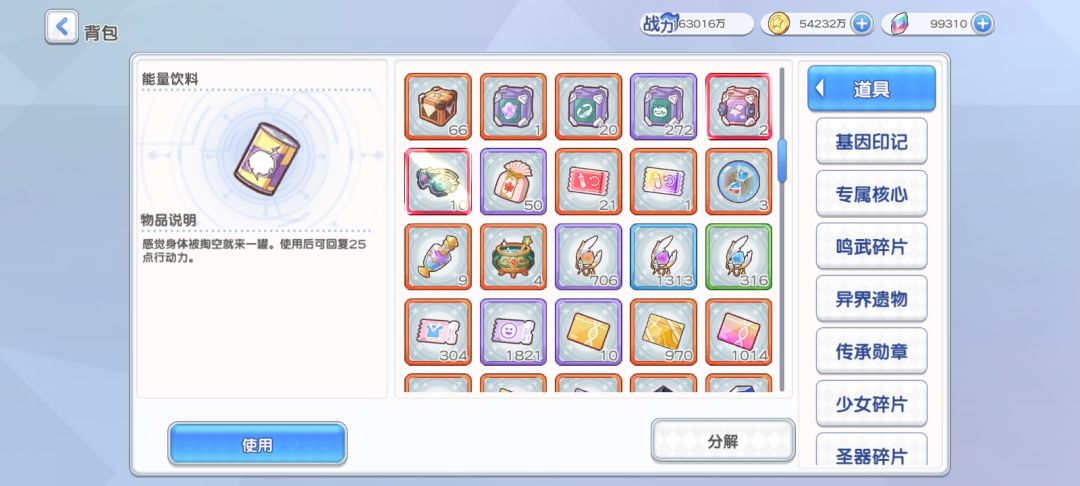The width and height of the screenshot is (1080, 486).
Task: Click the 使用 button
Action: click(x=257, y=444)
